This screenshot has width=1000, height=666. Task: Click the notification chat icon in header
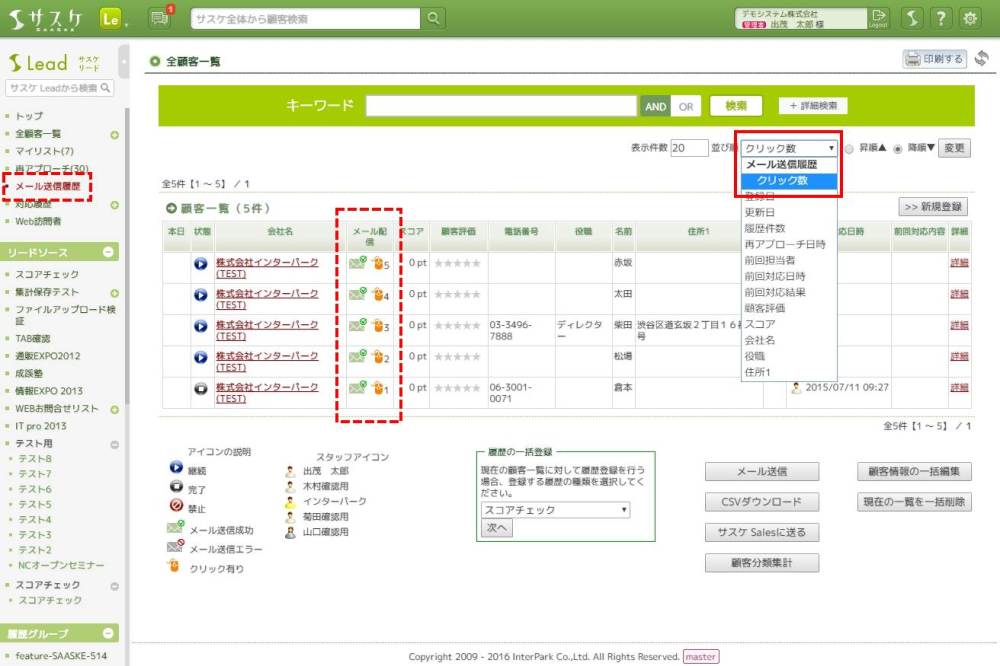[x=159, y=18]
